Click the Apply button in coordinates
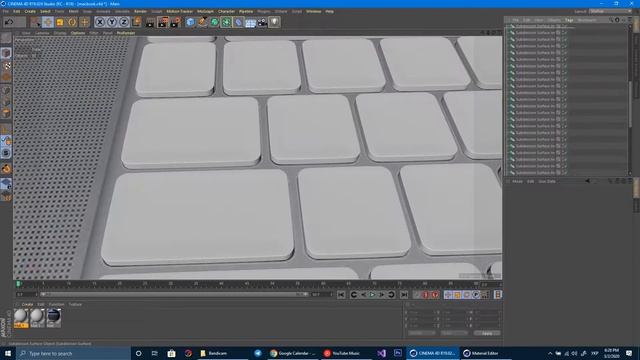640x360 pixels. tap(487, 333)
